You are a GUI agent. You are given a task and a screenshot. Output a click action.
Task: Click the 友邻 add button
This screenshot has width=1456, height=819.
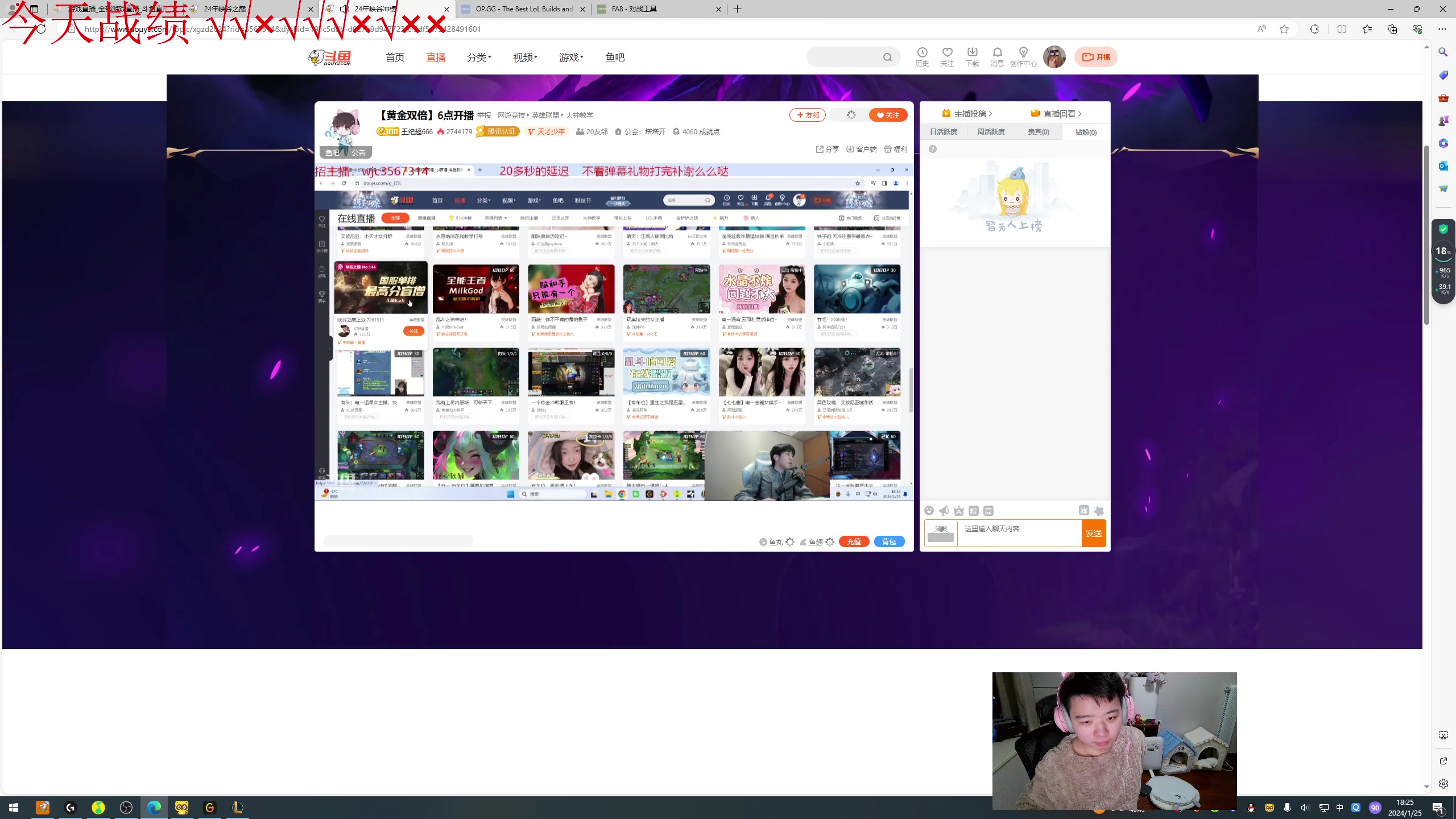pyautogui.click(x=808, y=115)
